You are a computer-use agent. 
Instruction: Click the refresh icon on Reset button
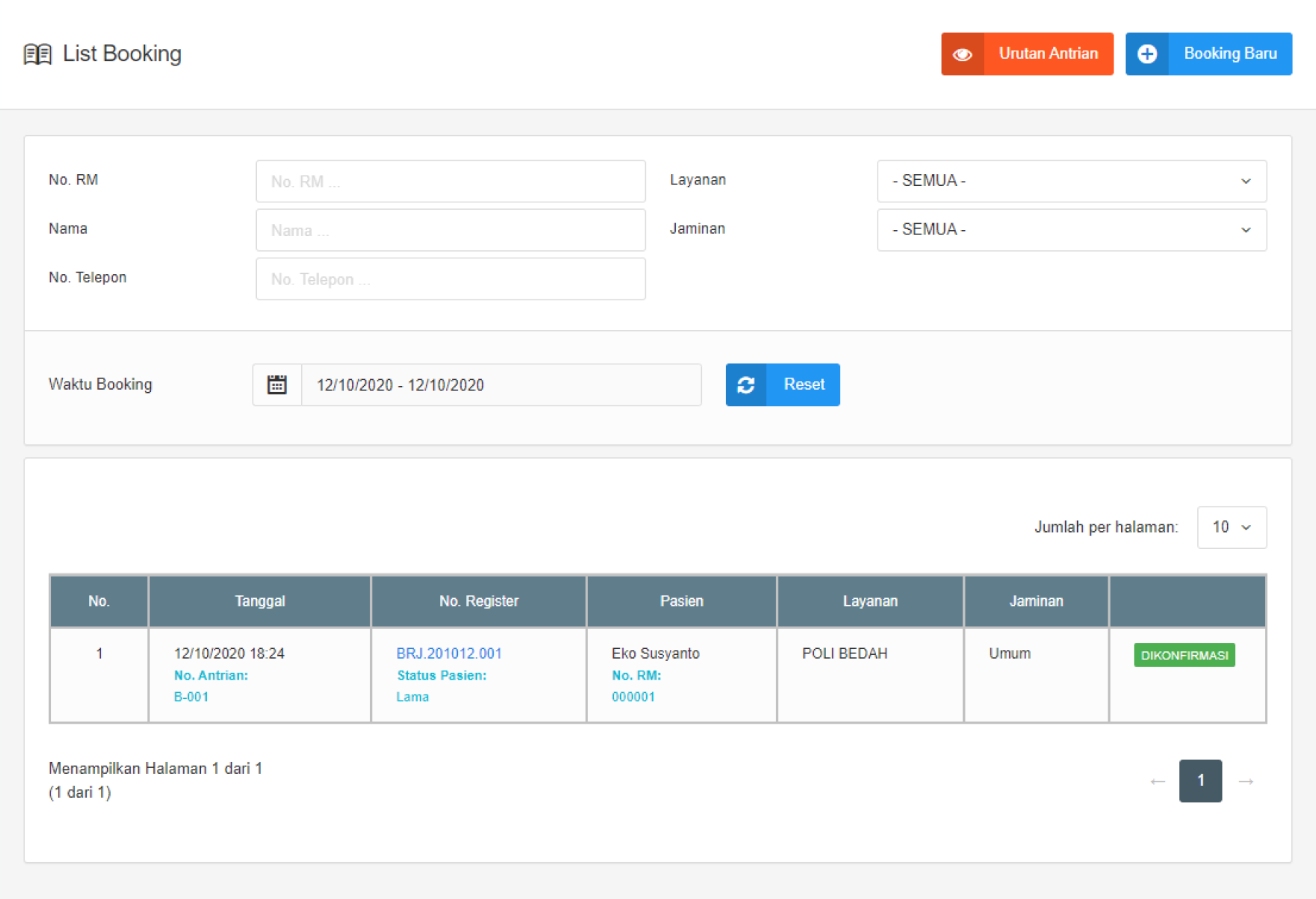click(x=746, y=385)
